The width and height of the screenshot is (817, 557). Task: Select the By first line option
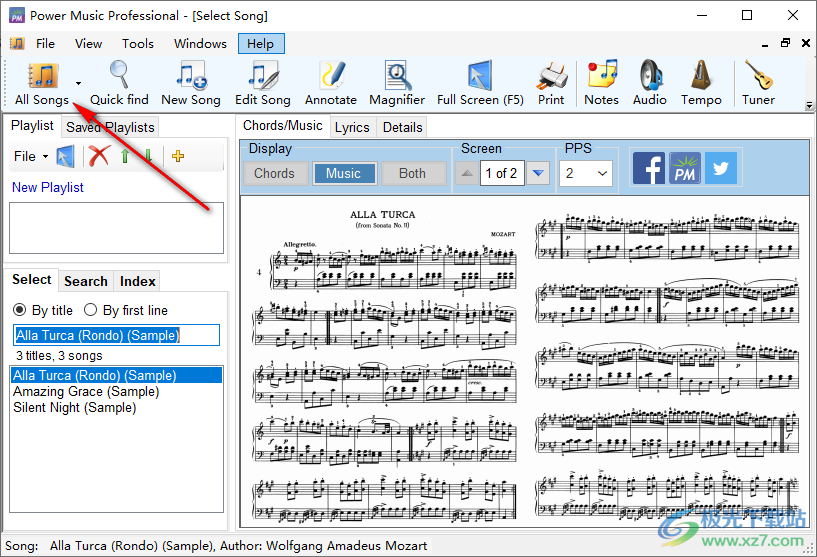(x=90, y=310)
